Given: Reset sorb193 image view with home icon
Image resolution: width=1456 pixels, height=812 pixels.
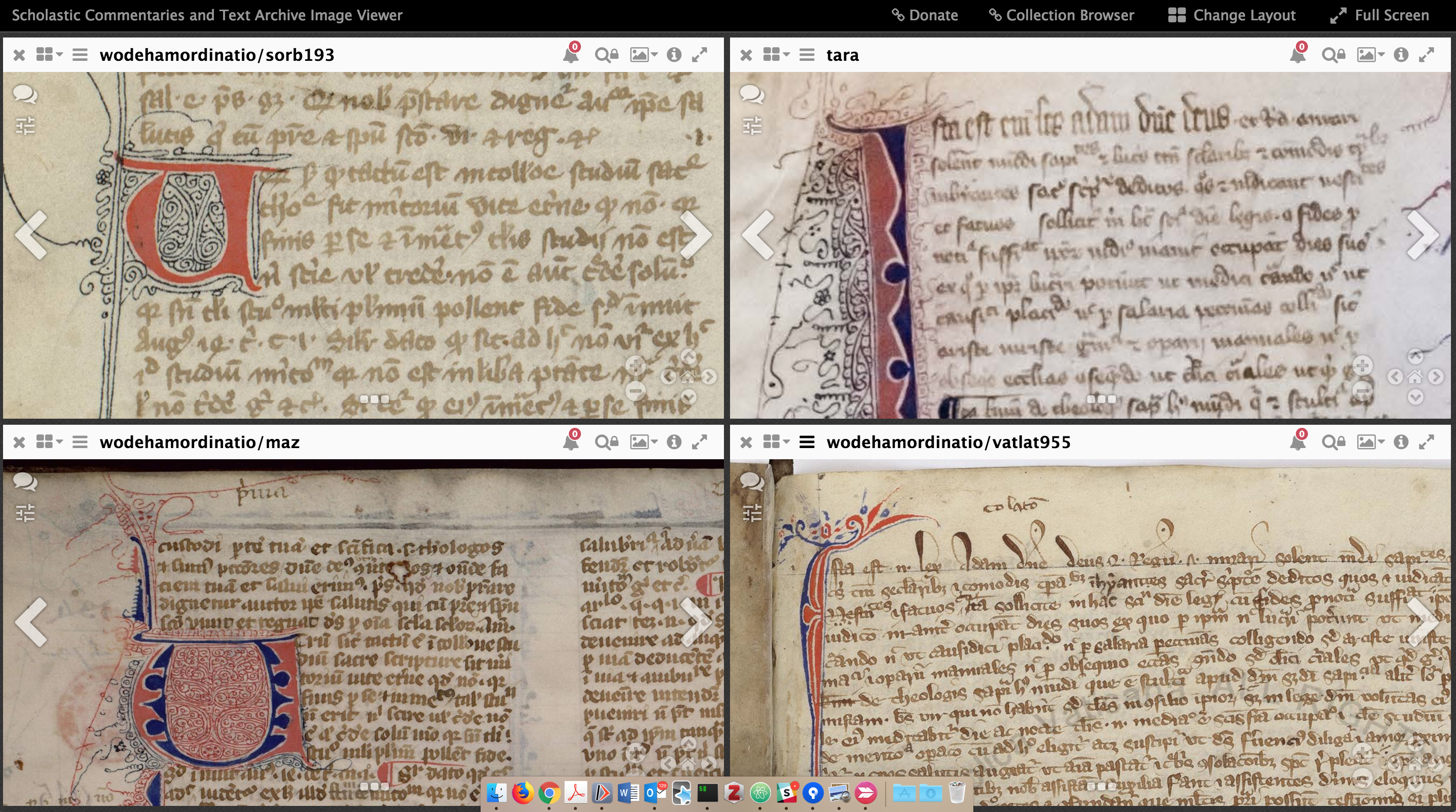Looking at the screenshot, I should coord(688,377).
